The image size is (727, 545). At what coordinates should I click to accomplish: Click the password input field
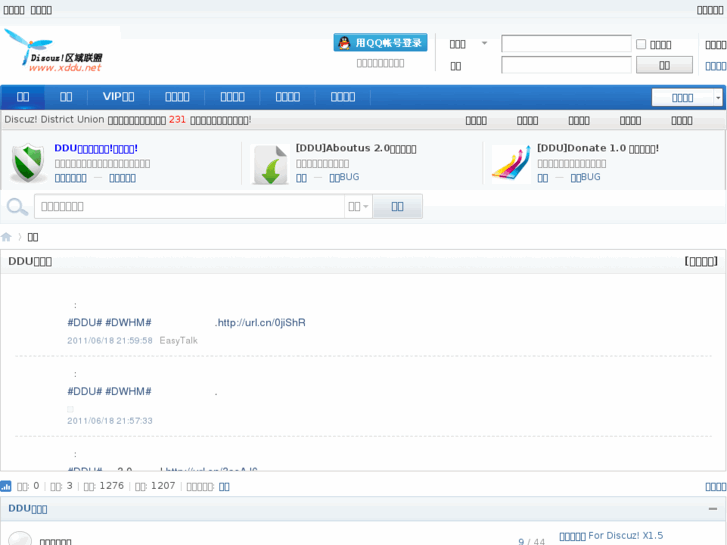click(x=566, y=65)
